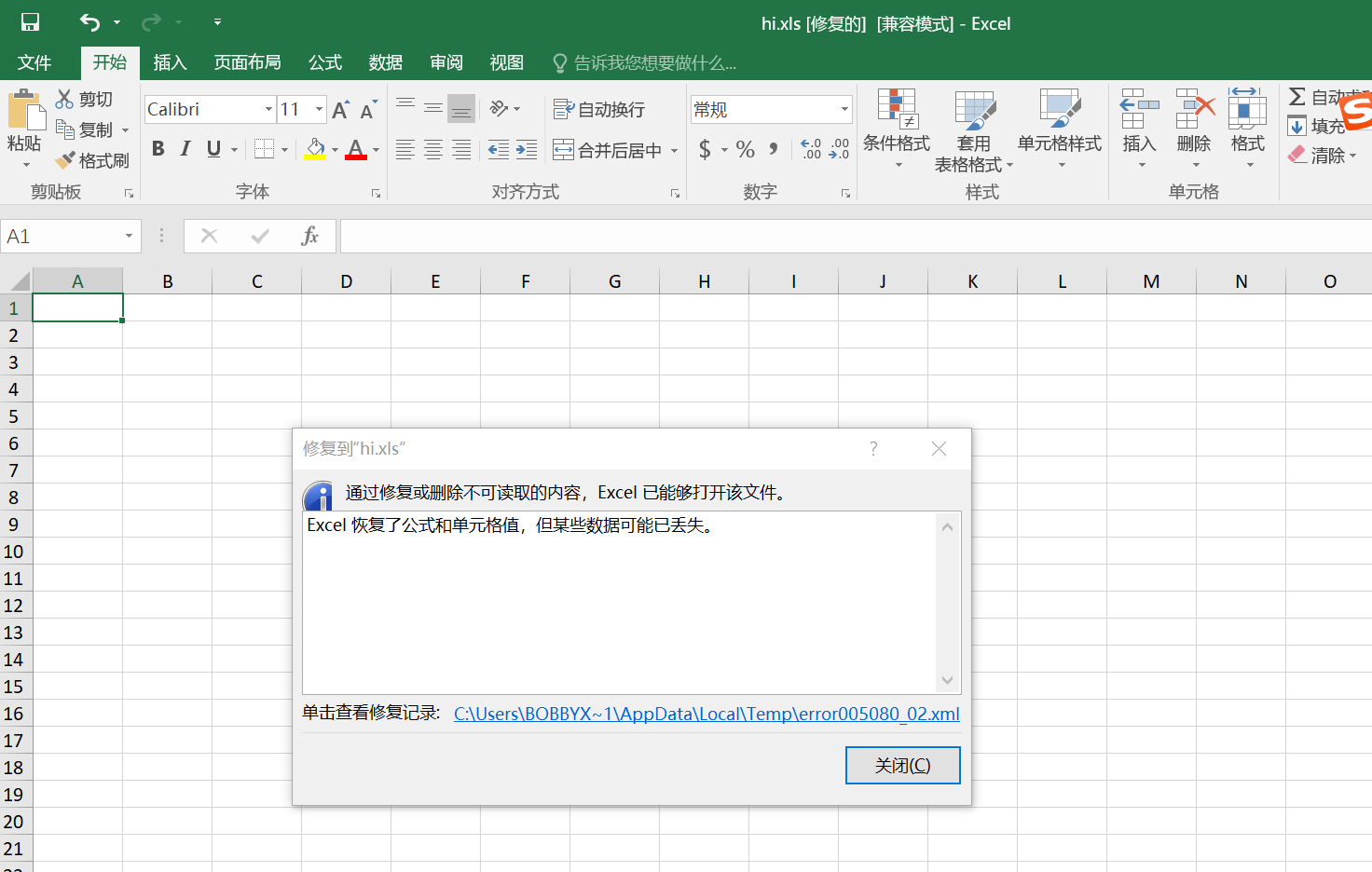The height and width of the screenshot is (872, 1372).
Task: Toggle Underline formatting
Action: tap(213, 149)
